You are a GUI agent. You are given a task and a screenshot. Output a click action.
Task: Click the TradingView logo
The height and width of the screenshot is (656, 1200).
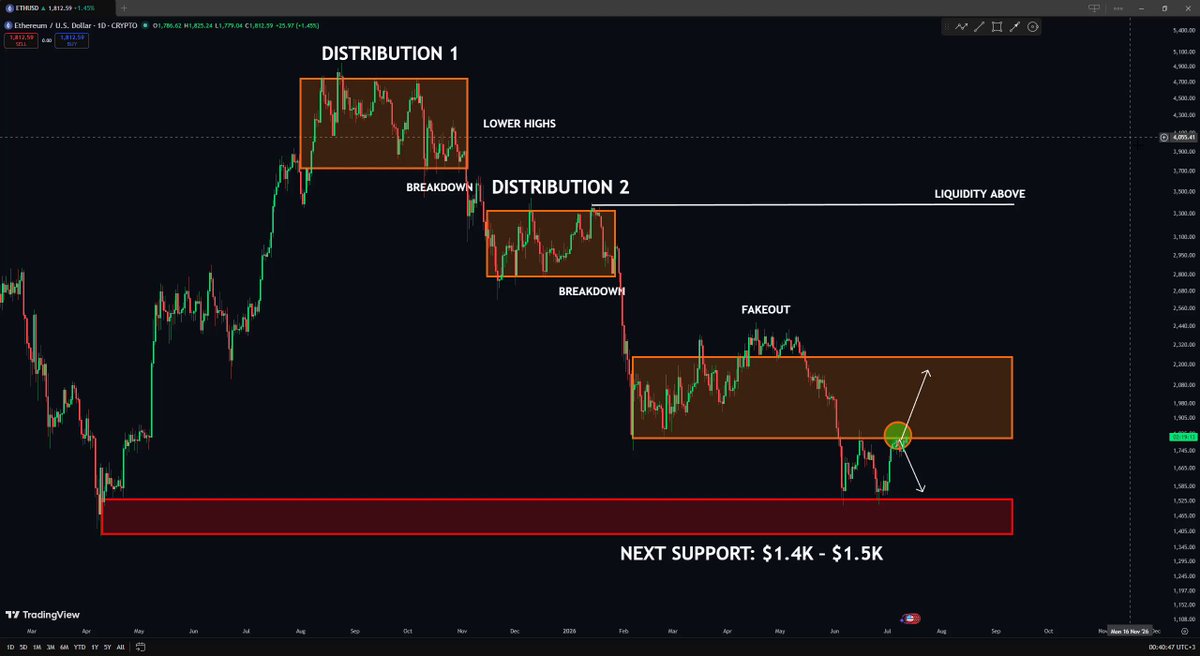(42, 615)
